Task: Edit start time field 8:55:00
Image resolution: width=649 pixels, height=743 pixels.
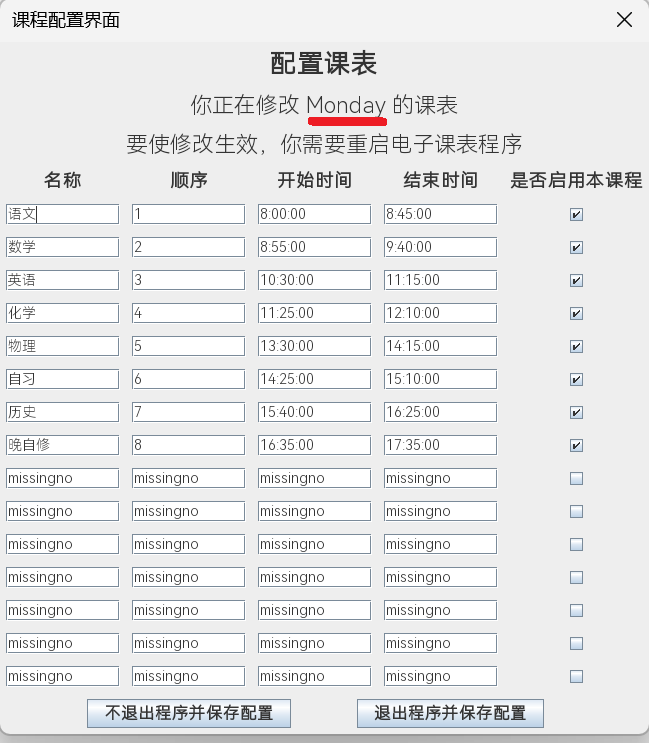Action: 315,247
